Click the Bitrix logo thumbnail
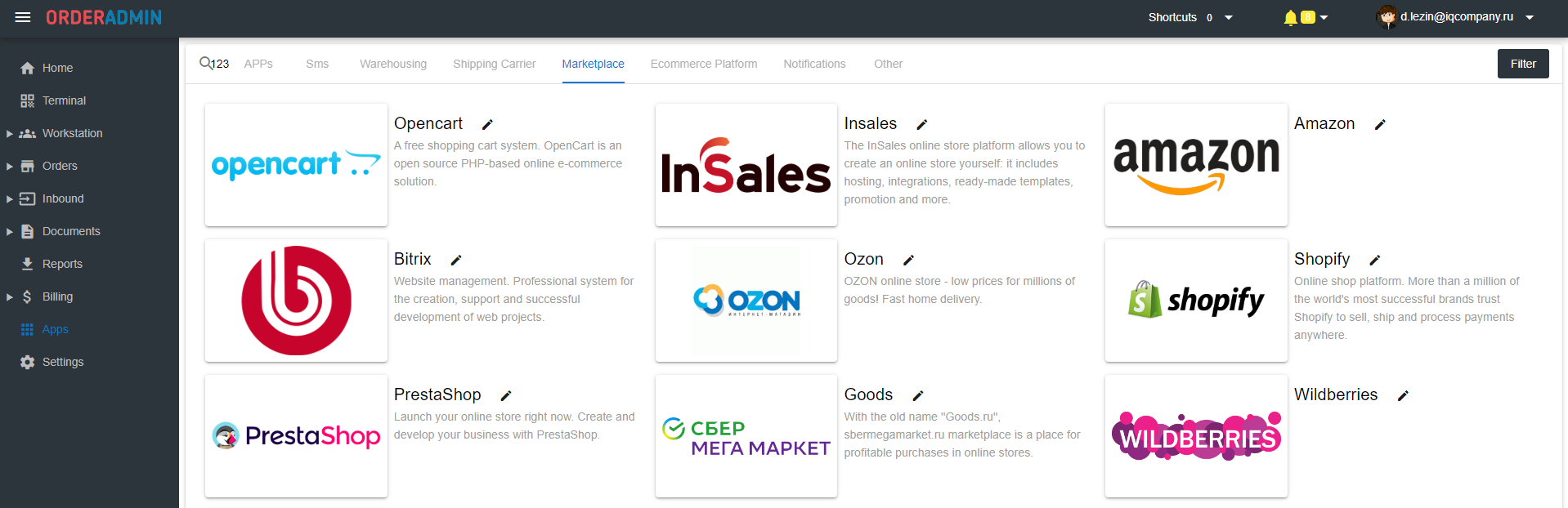The height and width of the screenshot is (508, 1568). (x=296, y=301)
